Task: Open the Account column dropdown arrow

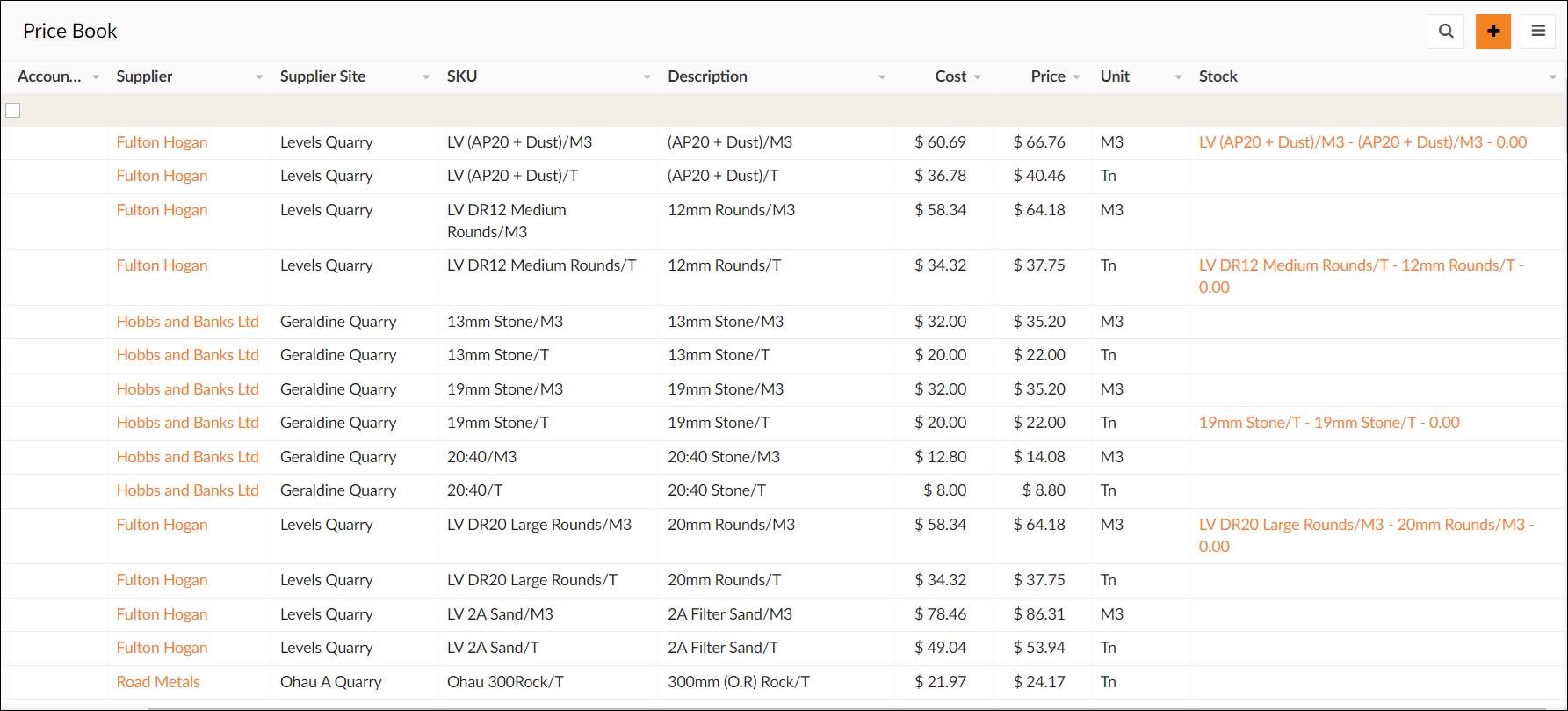Action: pyautogui.click(x=96, y=77)
